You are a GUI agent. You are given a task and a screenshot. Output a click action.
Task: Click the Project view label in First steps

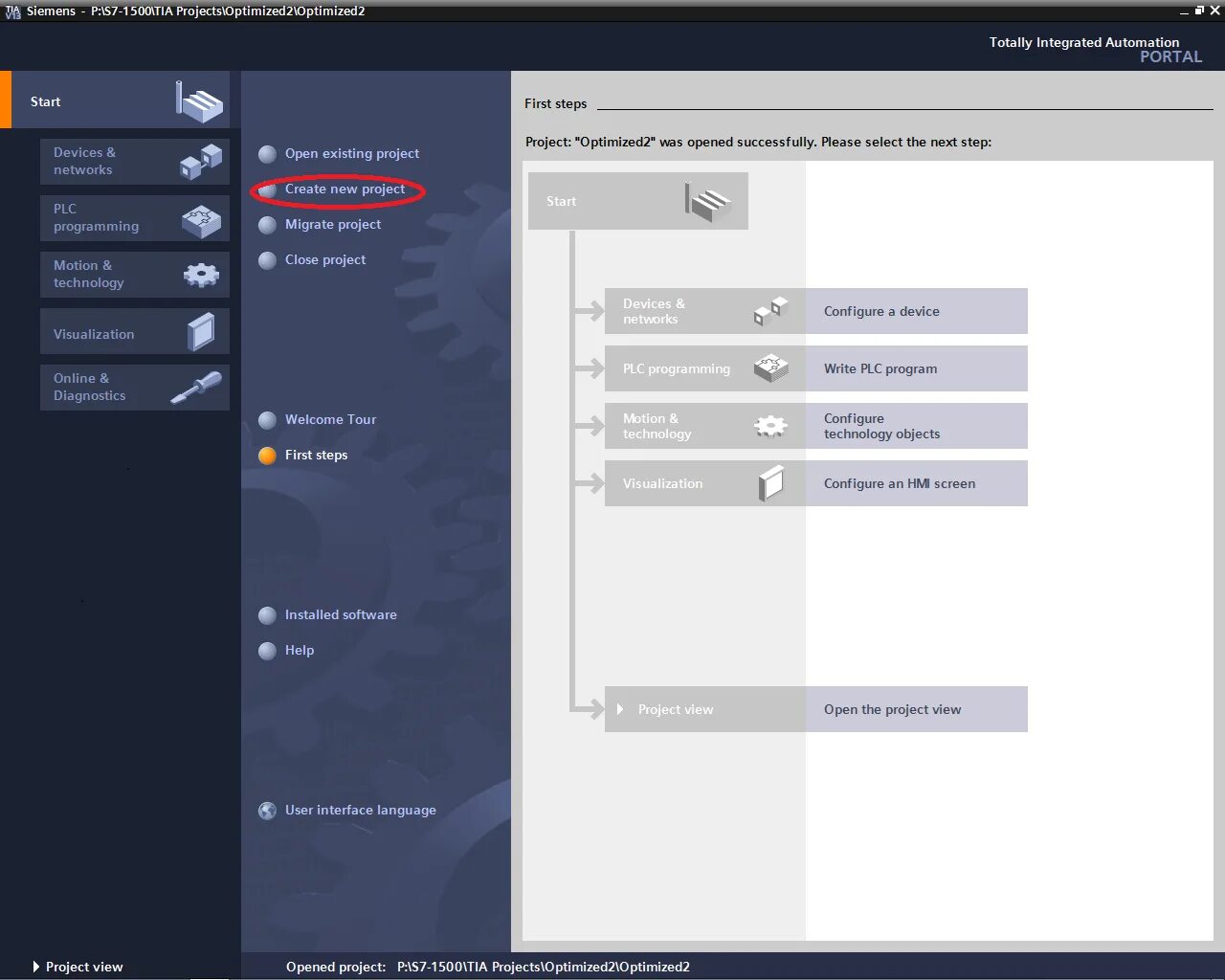pos(676,709)
